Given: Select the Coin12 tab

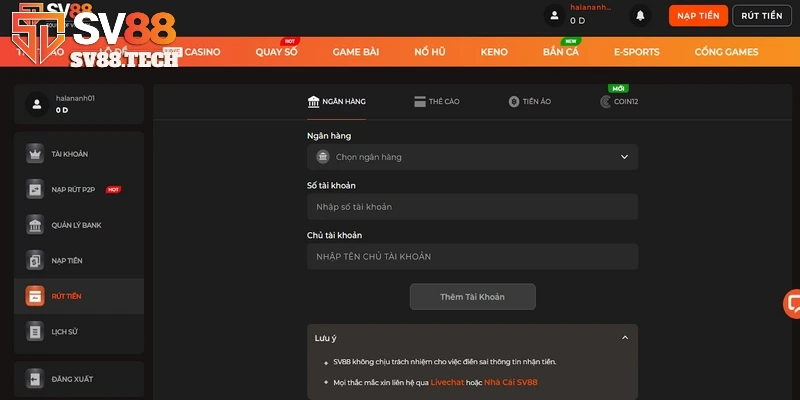Looking at the screenshot, I should click(x=619, y=101).
